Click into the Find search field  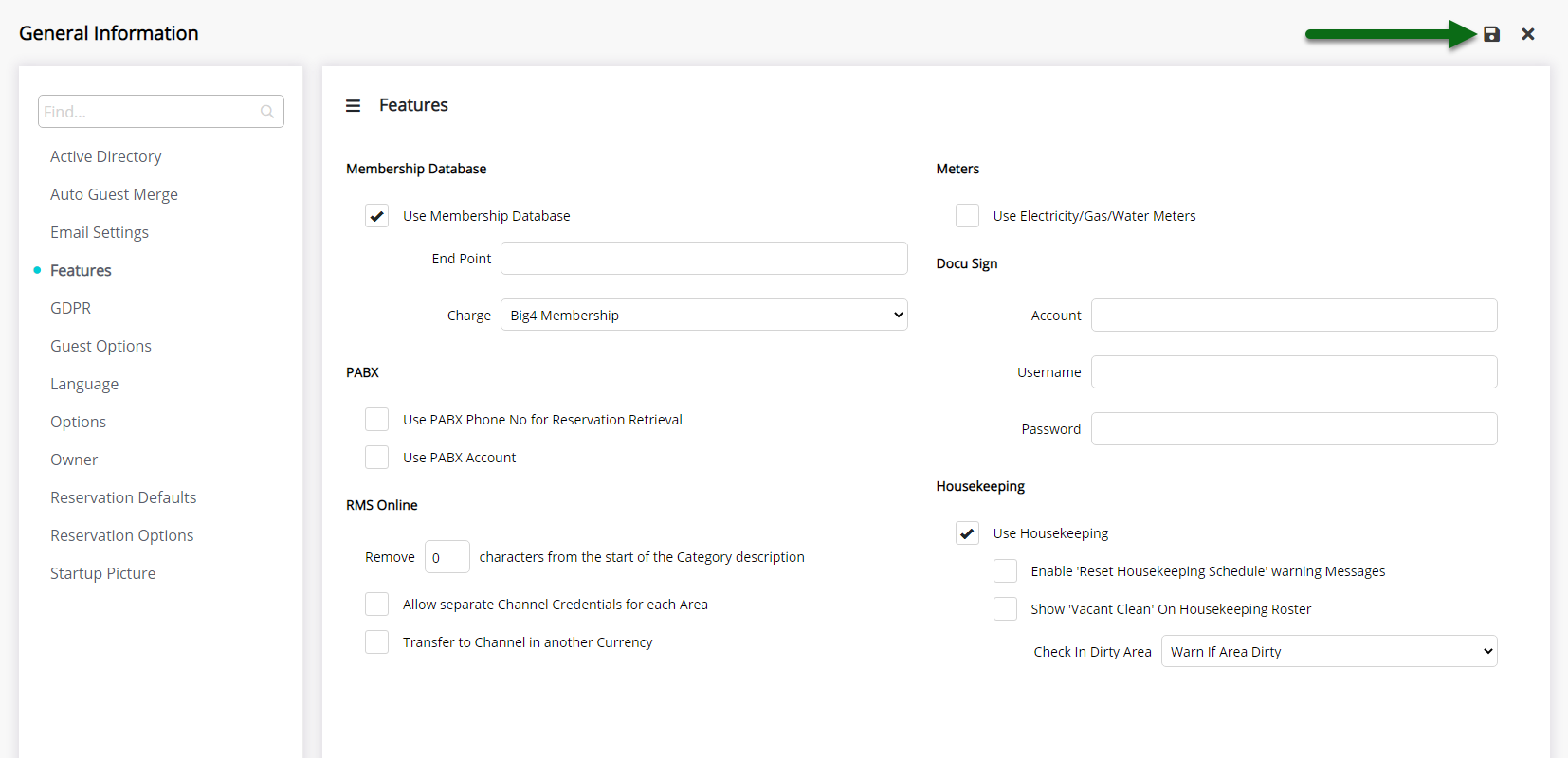click(x=161, y=112)
